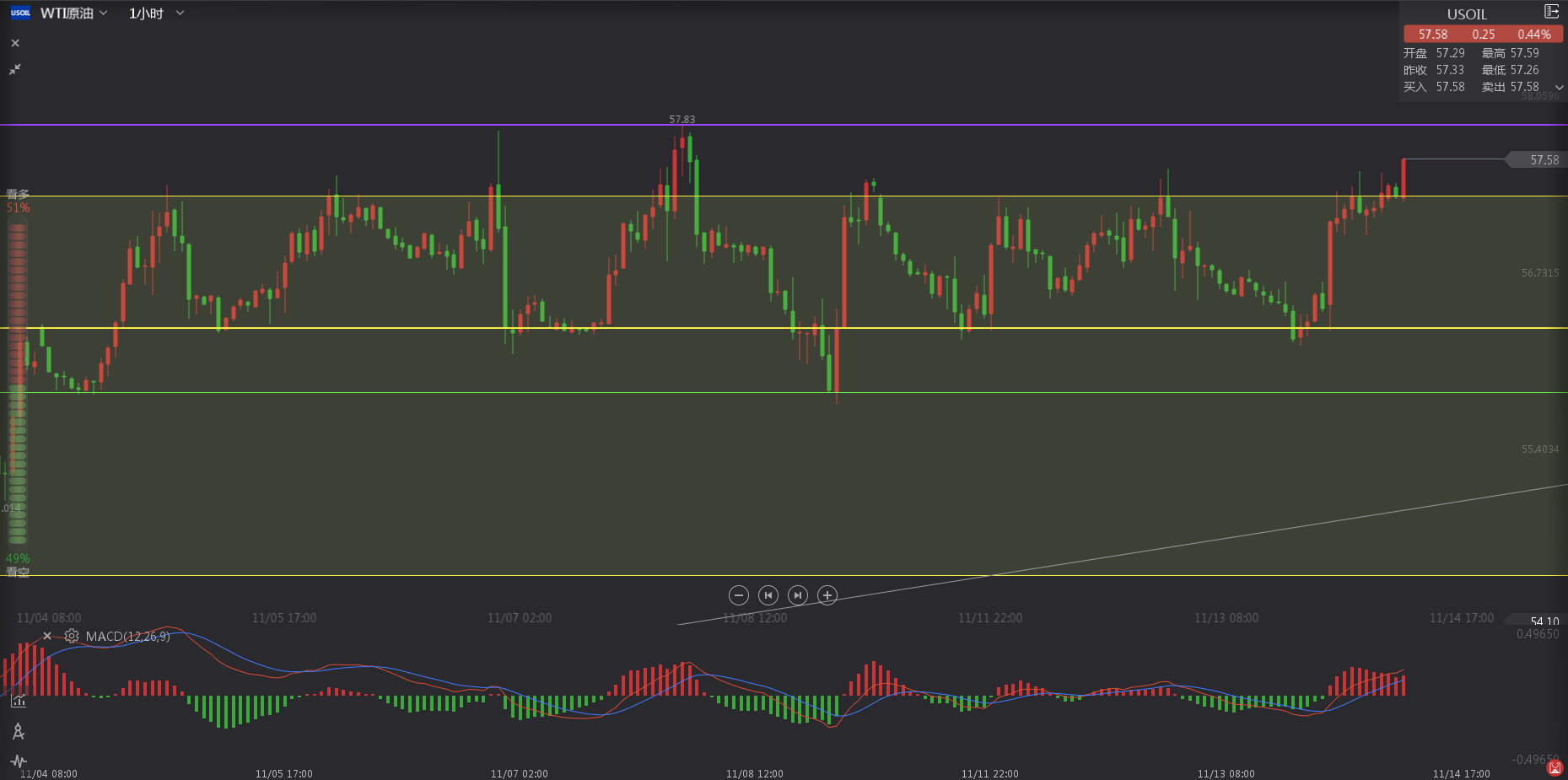1568x780 pixels.
Task: Click the 11/14 17:00 bottom time axis label
Action: point(1461,773)
